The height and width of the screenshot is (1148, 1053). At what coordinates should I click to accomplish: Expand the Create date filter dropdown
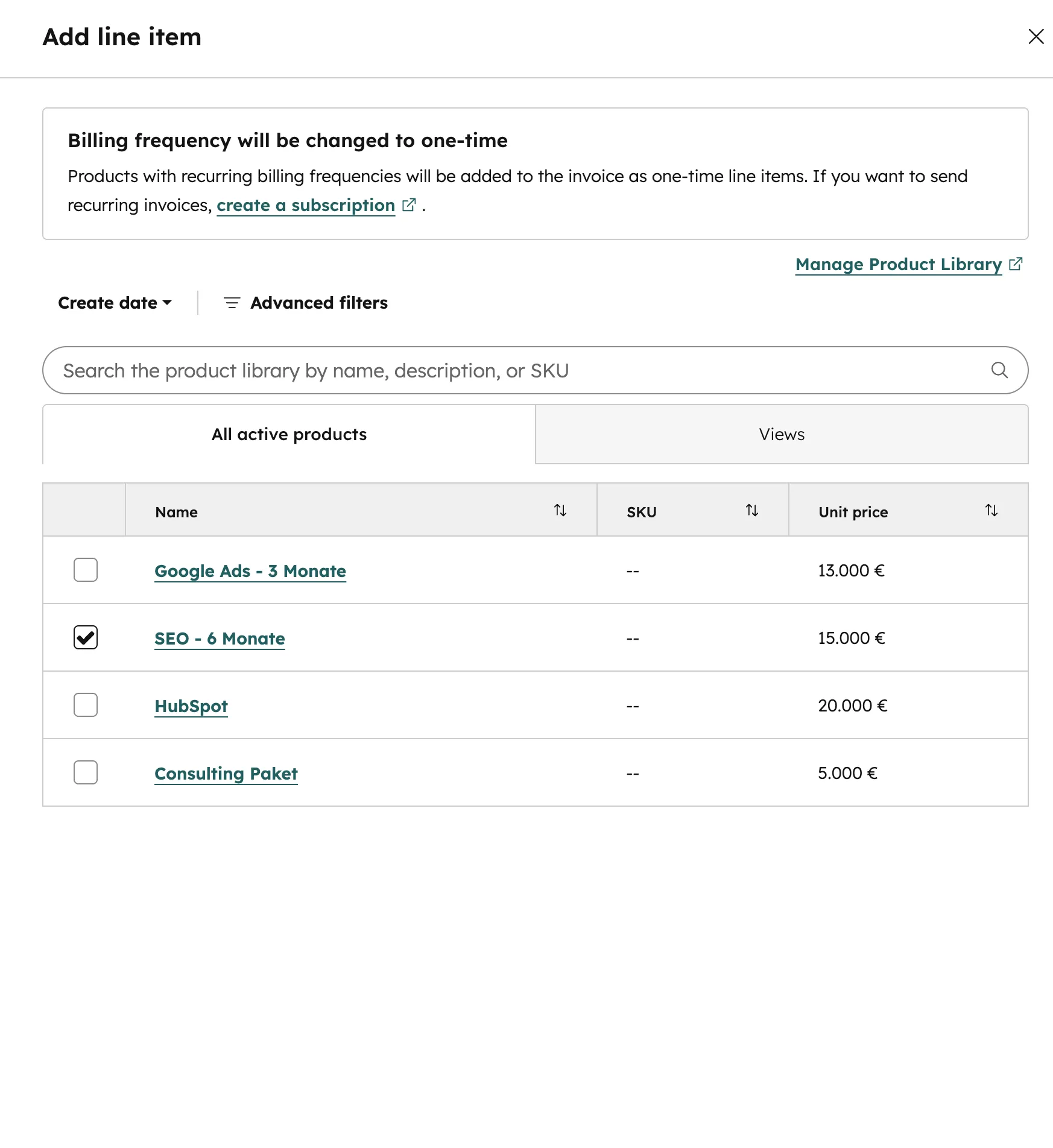pos(115,303)
